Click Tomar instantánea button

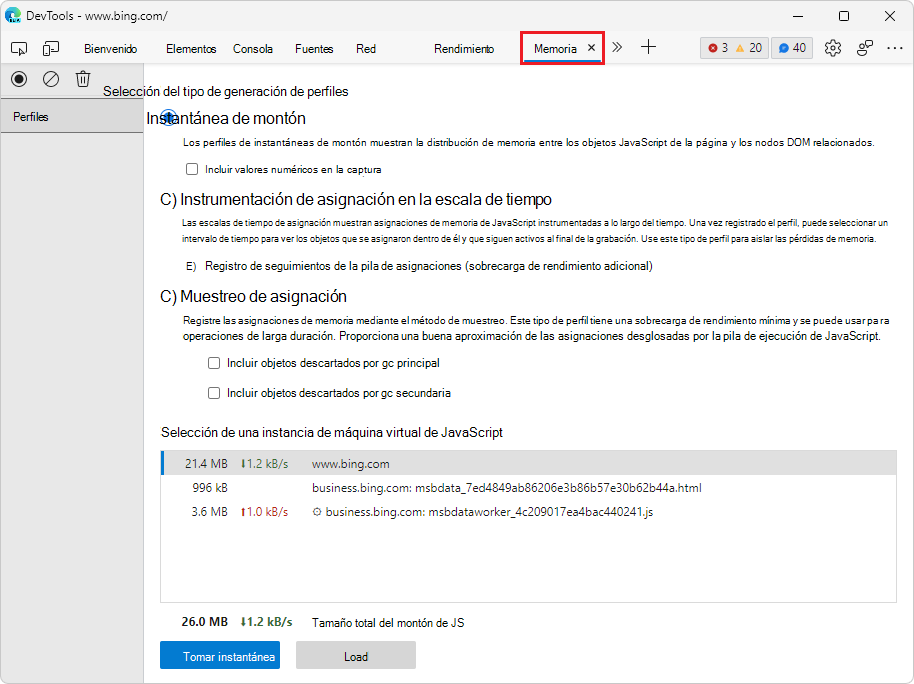[220, 655]
